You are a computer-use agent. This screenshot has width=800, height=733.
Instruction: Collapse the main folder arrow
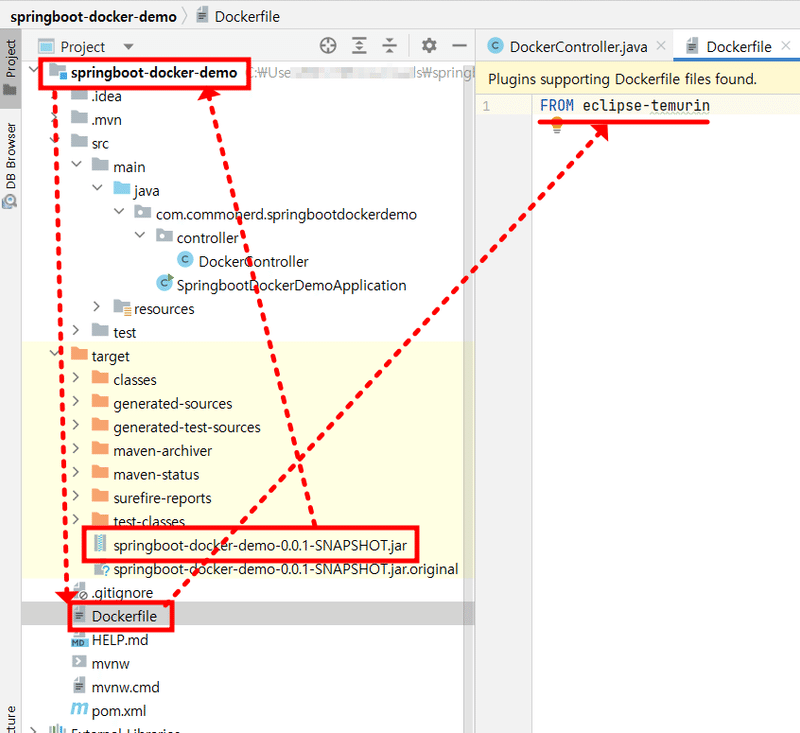(x=77, y=164)
